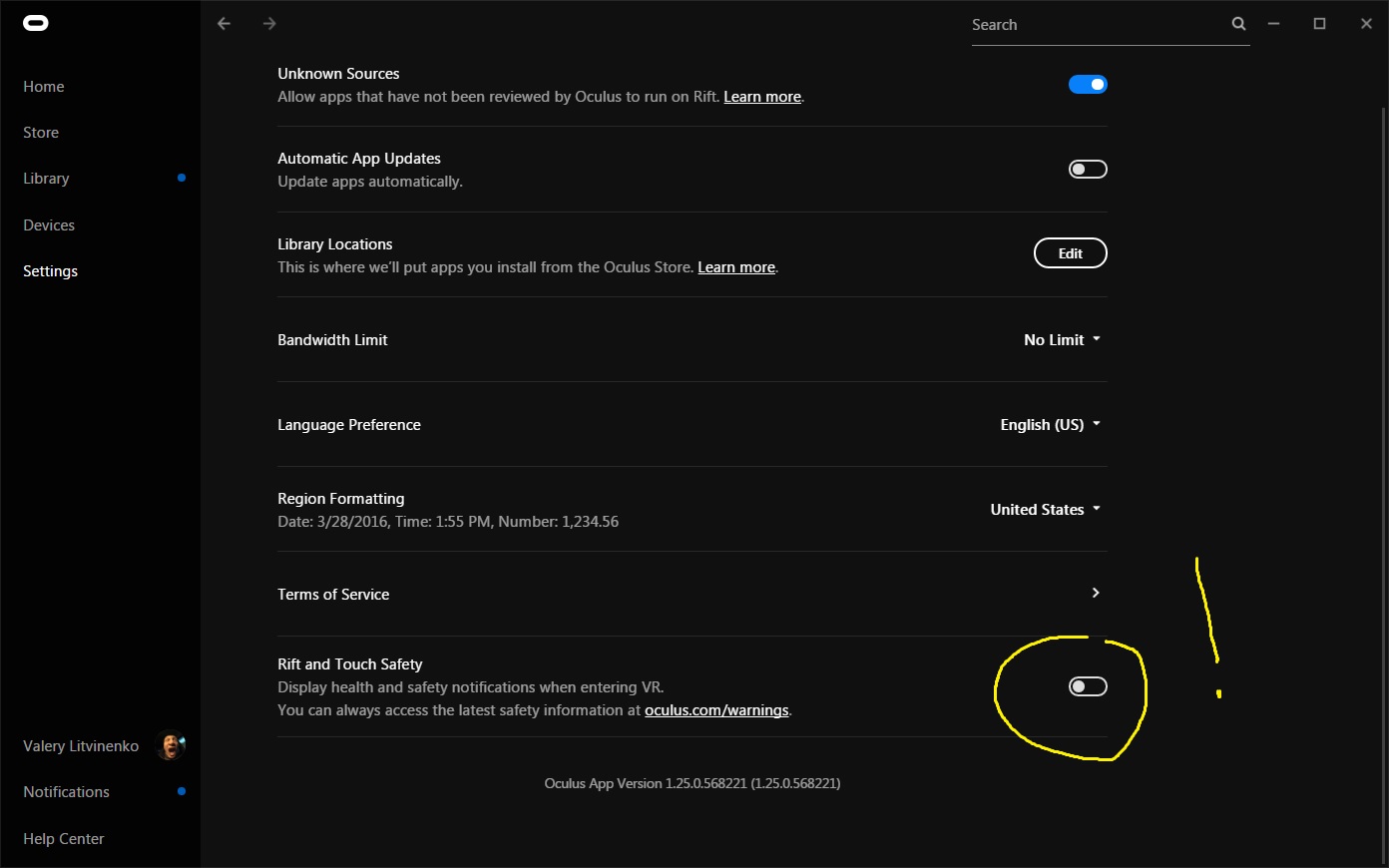Focus the Search input field
This screenshot has width=1389, height=868.
click(1098, 25)
